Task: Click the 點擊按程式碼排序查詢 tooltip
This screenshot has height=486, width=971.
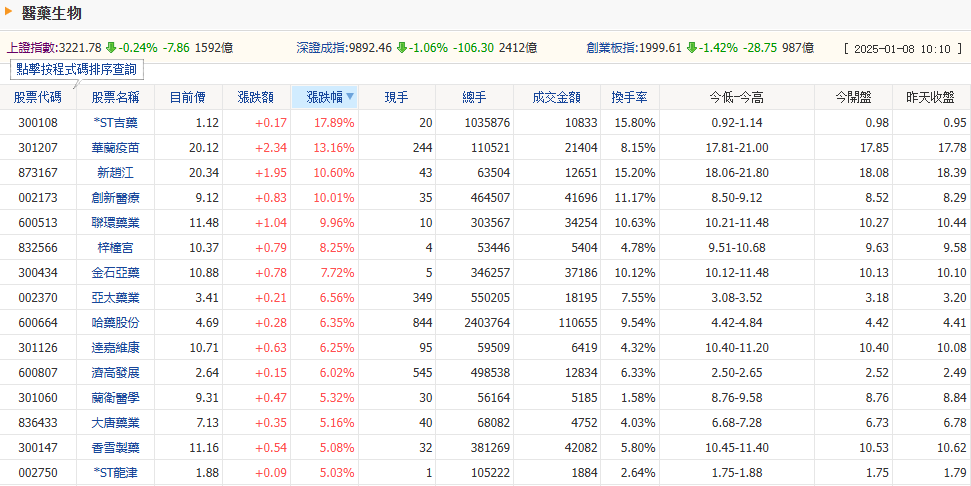Action: (76, 69)
